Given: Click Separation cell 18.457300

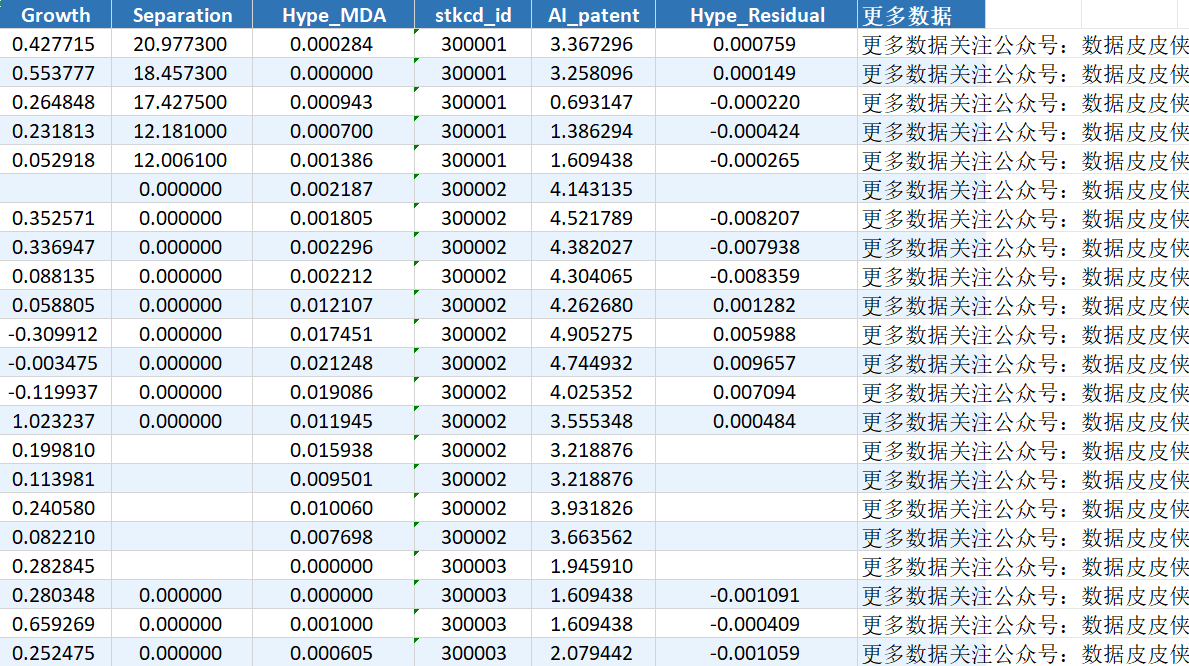Looking at the screenshot, I should pos(182,73).
